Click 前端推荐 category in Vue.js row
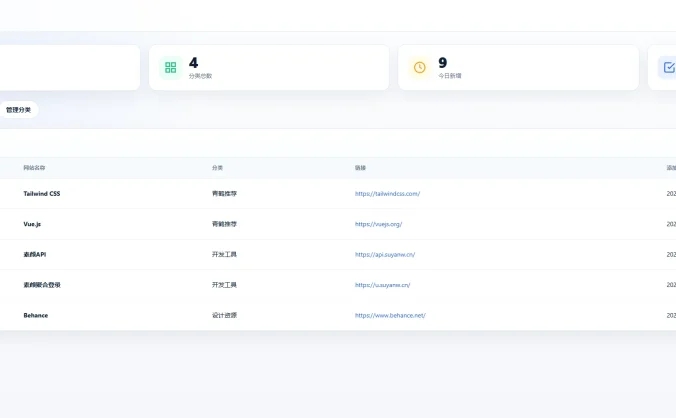Image resolution: width=676 pixels, height=418 pixels. point(224,224)
